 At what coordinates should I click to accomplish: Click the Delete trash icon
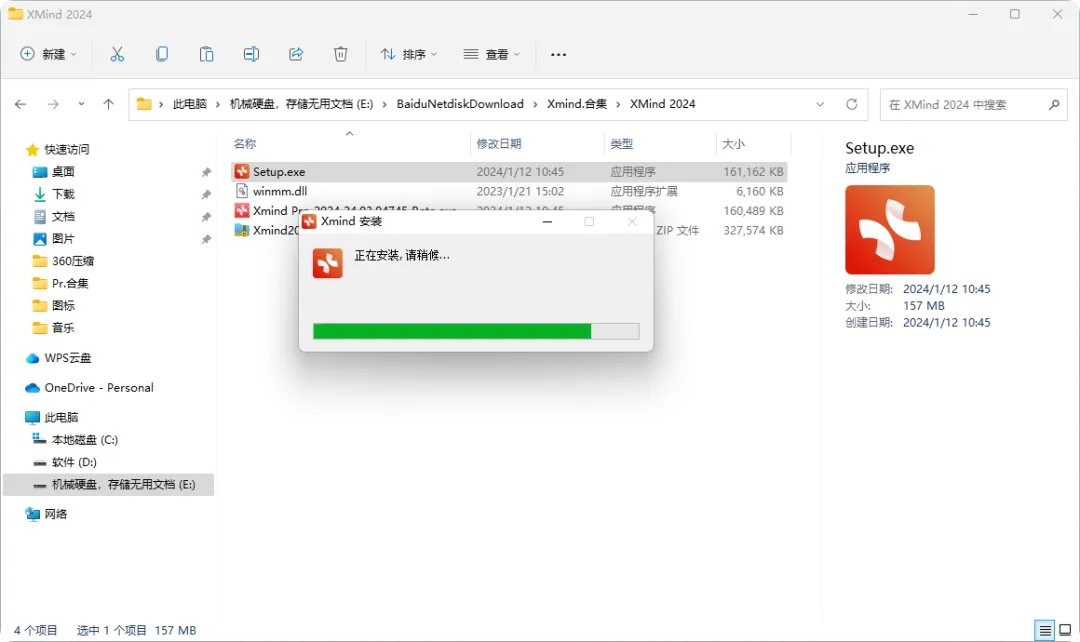coord(340,54)
